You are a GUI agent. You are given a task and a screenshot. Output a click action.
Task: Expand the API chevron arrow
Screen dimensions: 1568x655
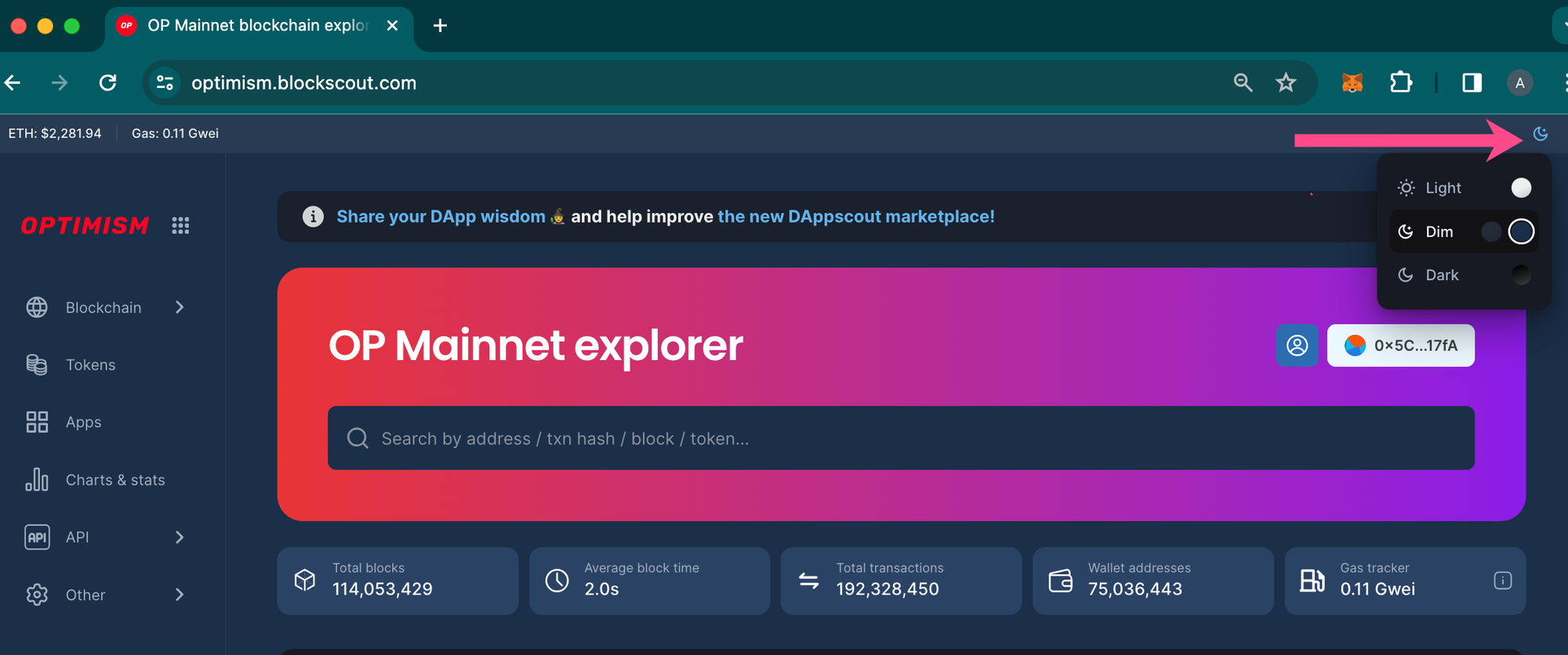coord(180,537)
